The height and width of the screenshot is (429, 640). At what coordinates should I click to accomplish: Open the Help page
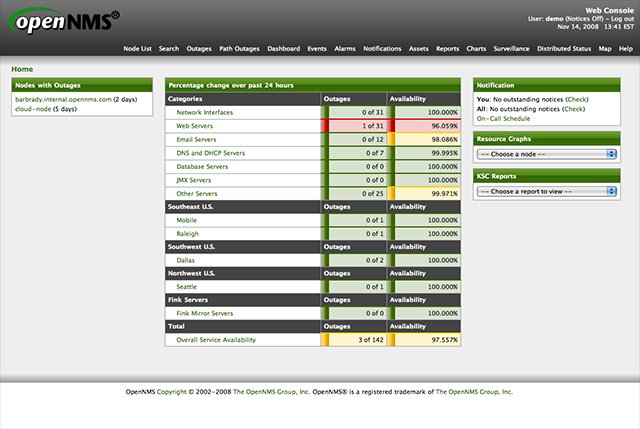click(625, 49)
